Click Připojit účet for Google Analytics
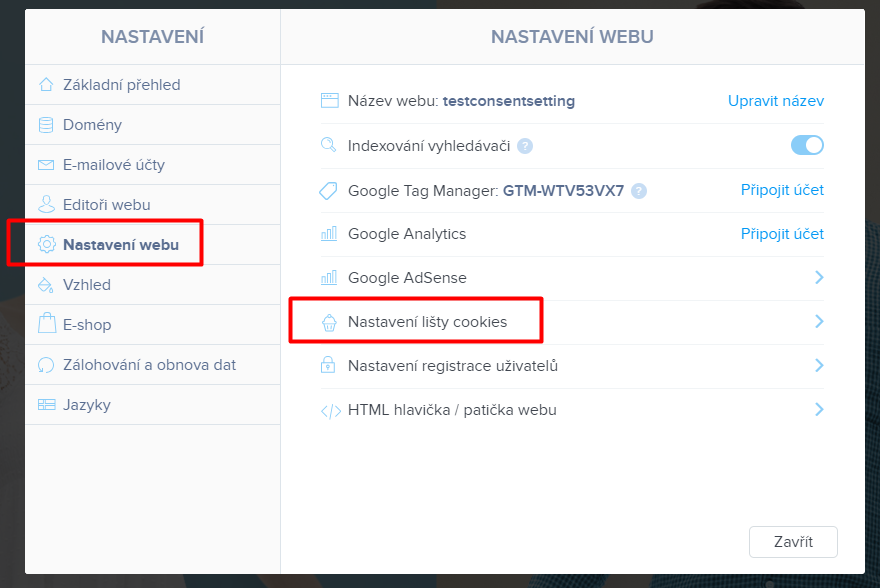This screenshot has height=588, width=880. click(x=782, y=234)
